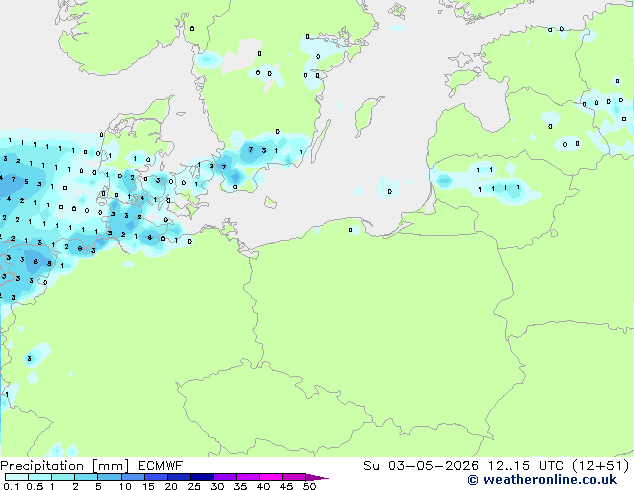
Task: Click the '0.1' legend scale label
Action: (x=11, y=486)
